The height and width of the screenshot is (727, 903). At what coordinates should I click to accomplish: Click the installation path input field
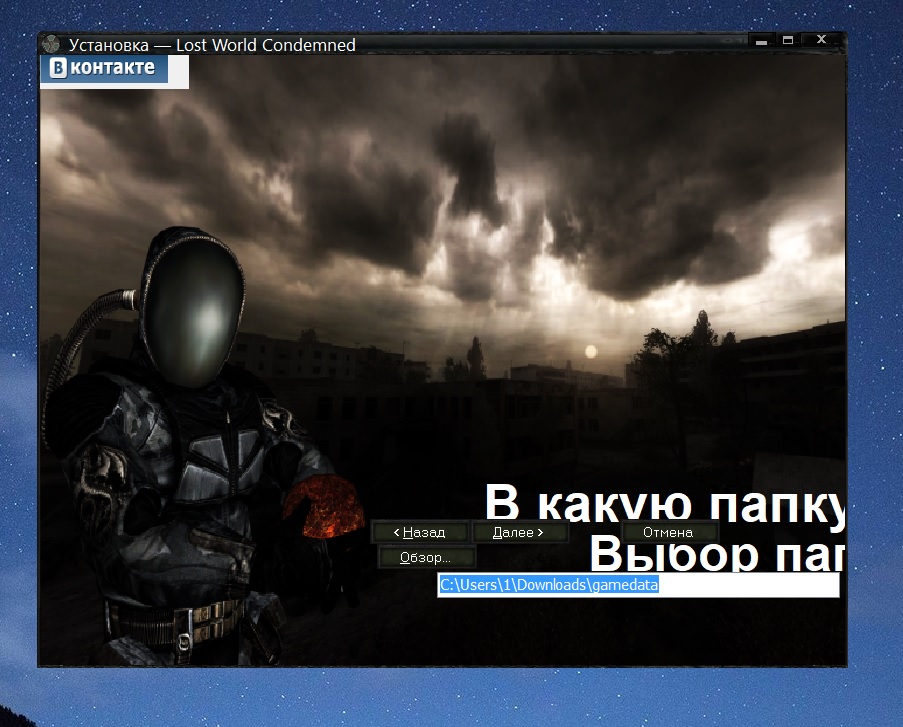(x=638, y=585)
